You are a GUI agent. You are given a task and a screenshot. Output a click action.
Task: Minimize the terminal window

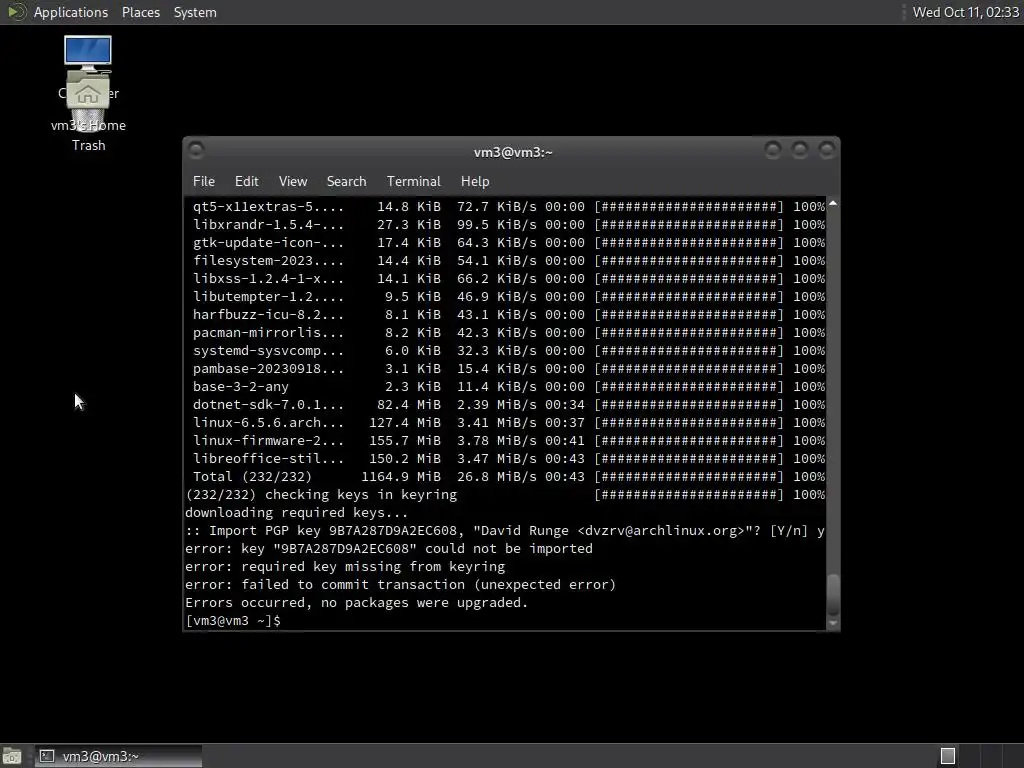click(773, 150)
